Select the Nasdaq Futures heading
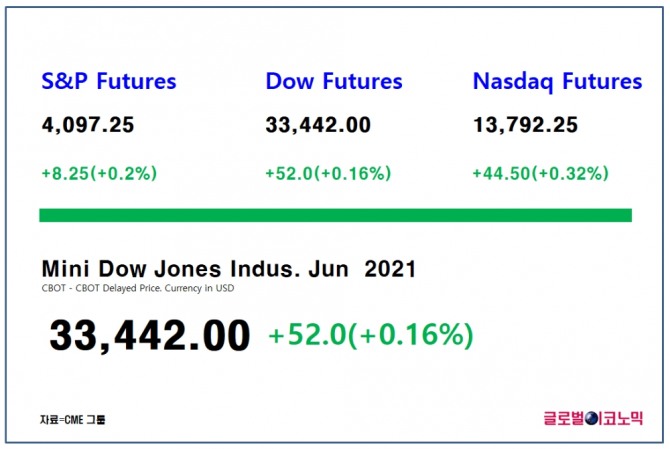Screen dimensions: 670x449 (x=557, y=81)
